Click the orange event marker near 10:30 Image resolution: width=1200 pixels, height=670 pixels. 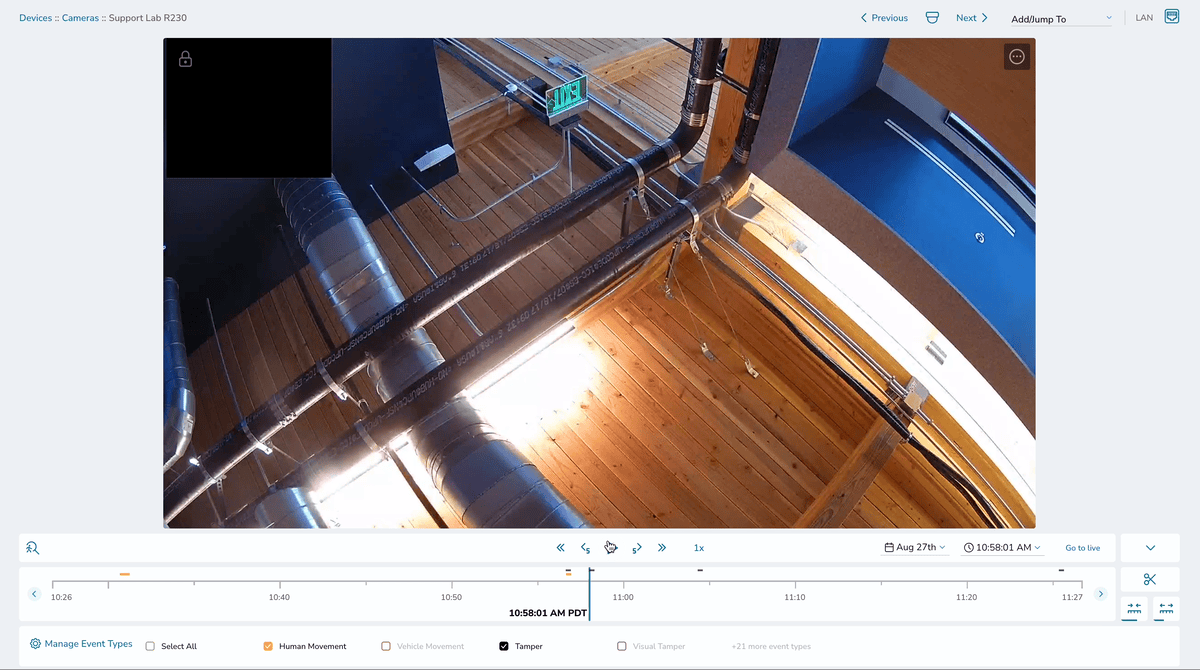125,574
